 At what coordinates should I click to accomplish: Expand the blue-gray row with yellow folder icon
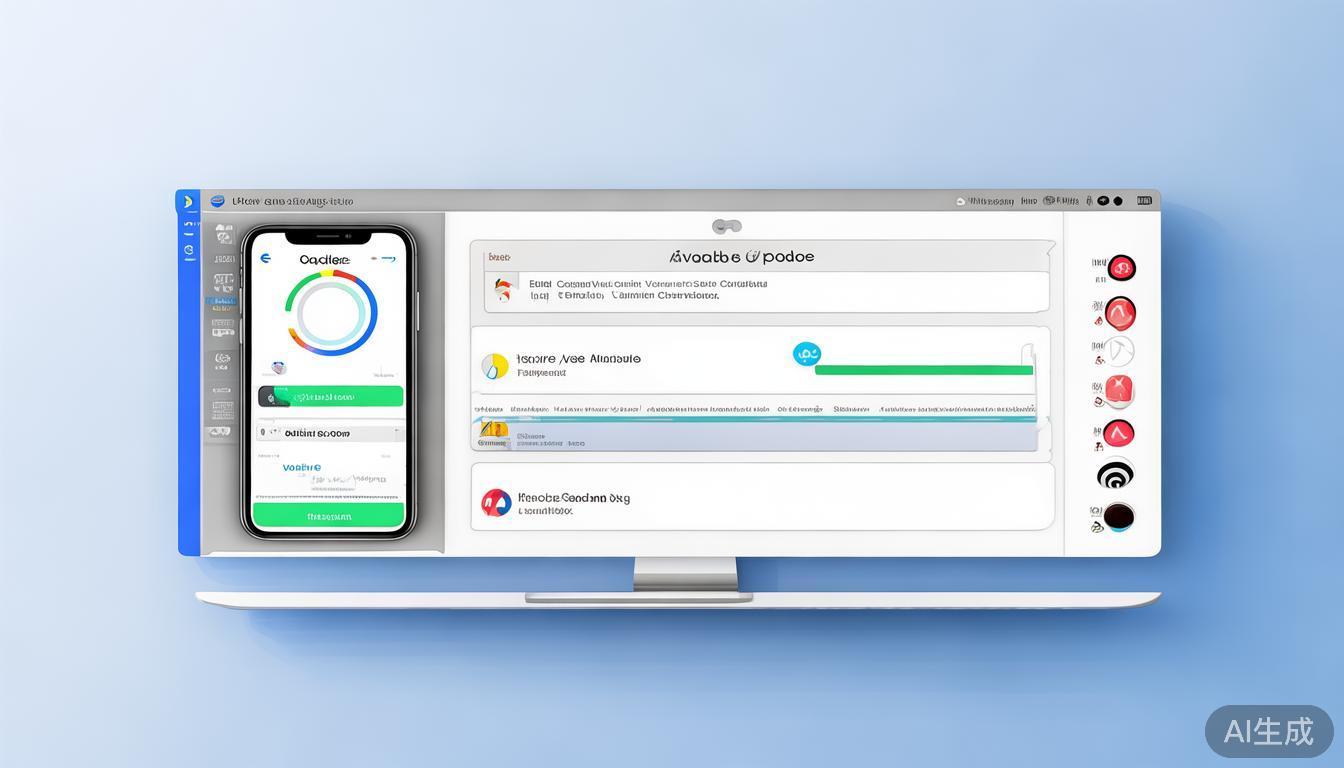755,435
